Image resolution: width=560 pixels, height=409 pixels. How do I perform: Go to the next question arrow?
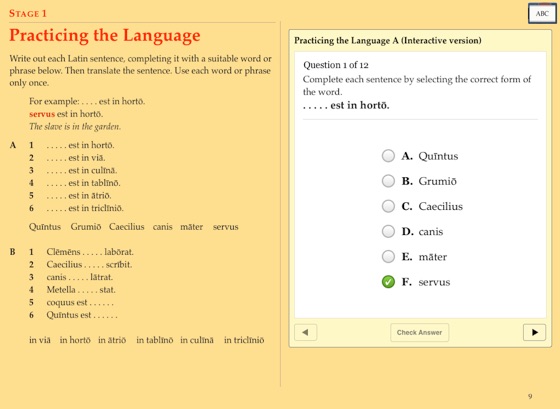pyautogui.click(x=534, y=332)
